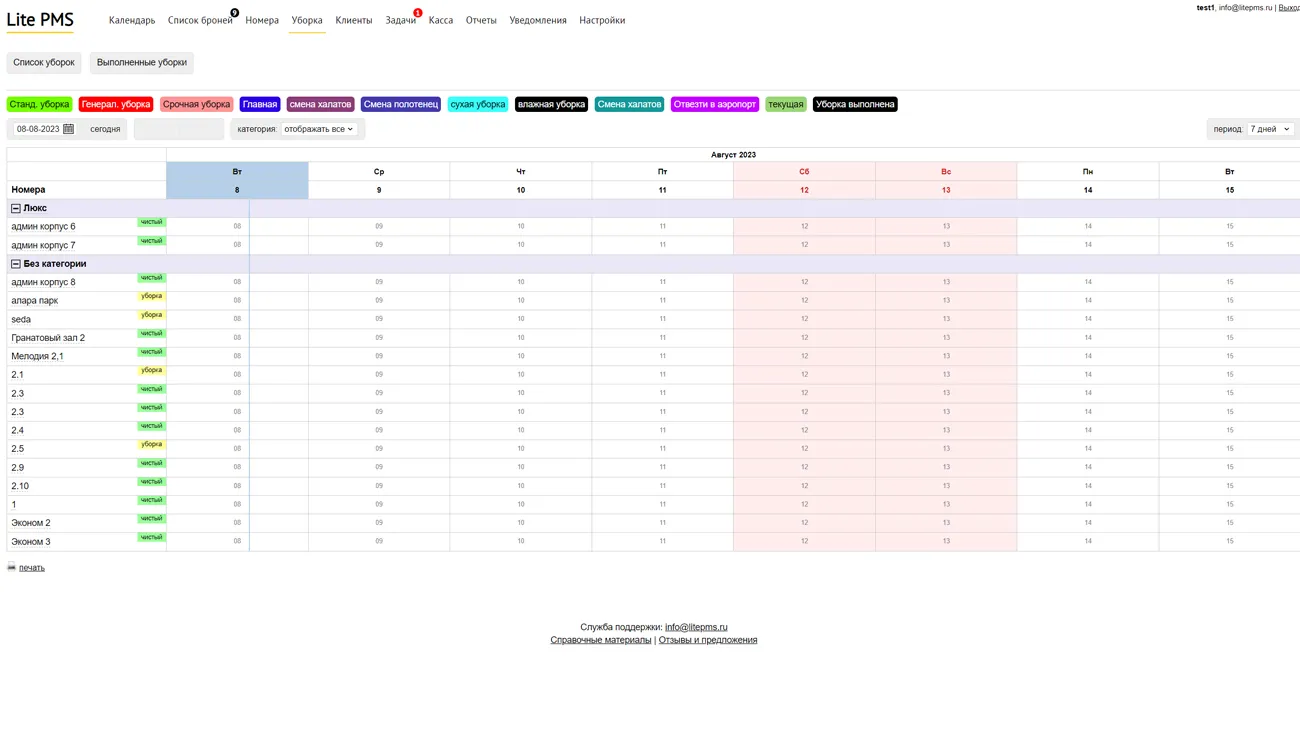Click the red badge on Задачи
The image size is (1300, 731).
tap(418, 13)
